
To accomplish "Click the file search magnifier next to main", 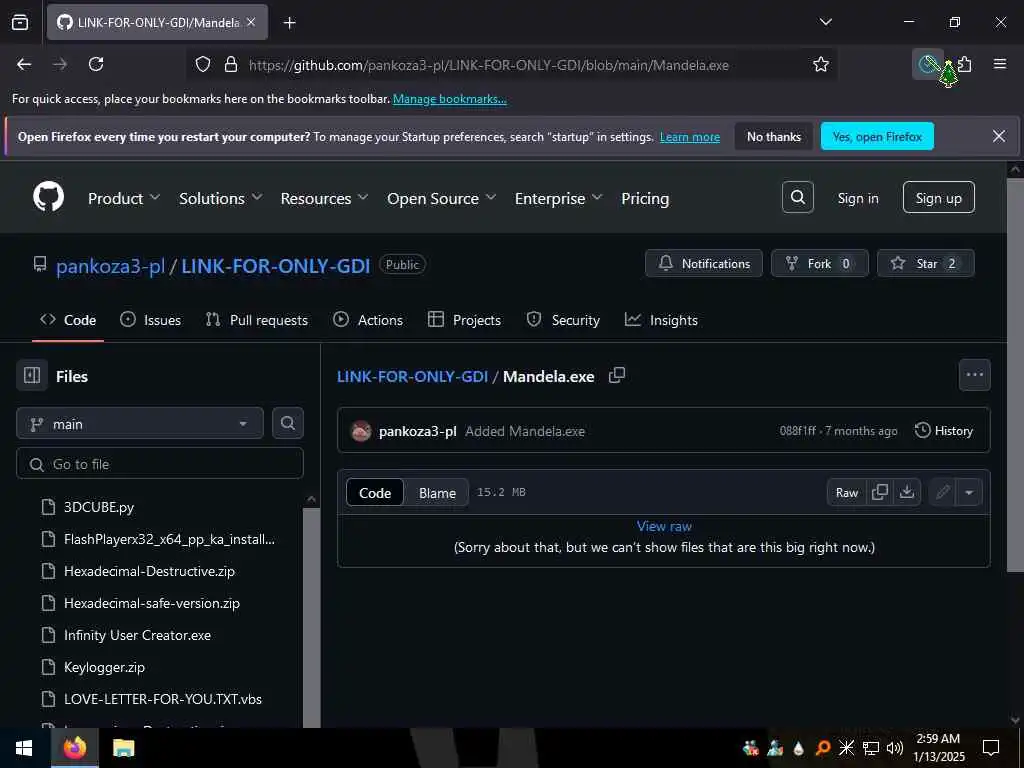I will coord(287,423).
